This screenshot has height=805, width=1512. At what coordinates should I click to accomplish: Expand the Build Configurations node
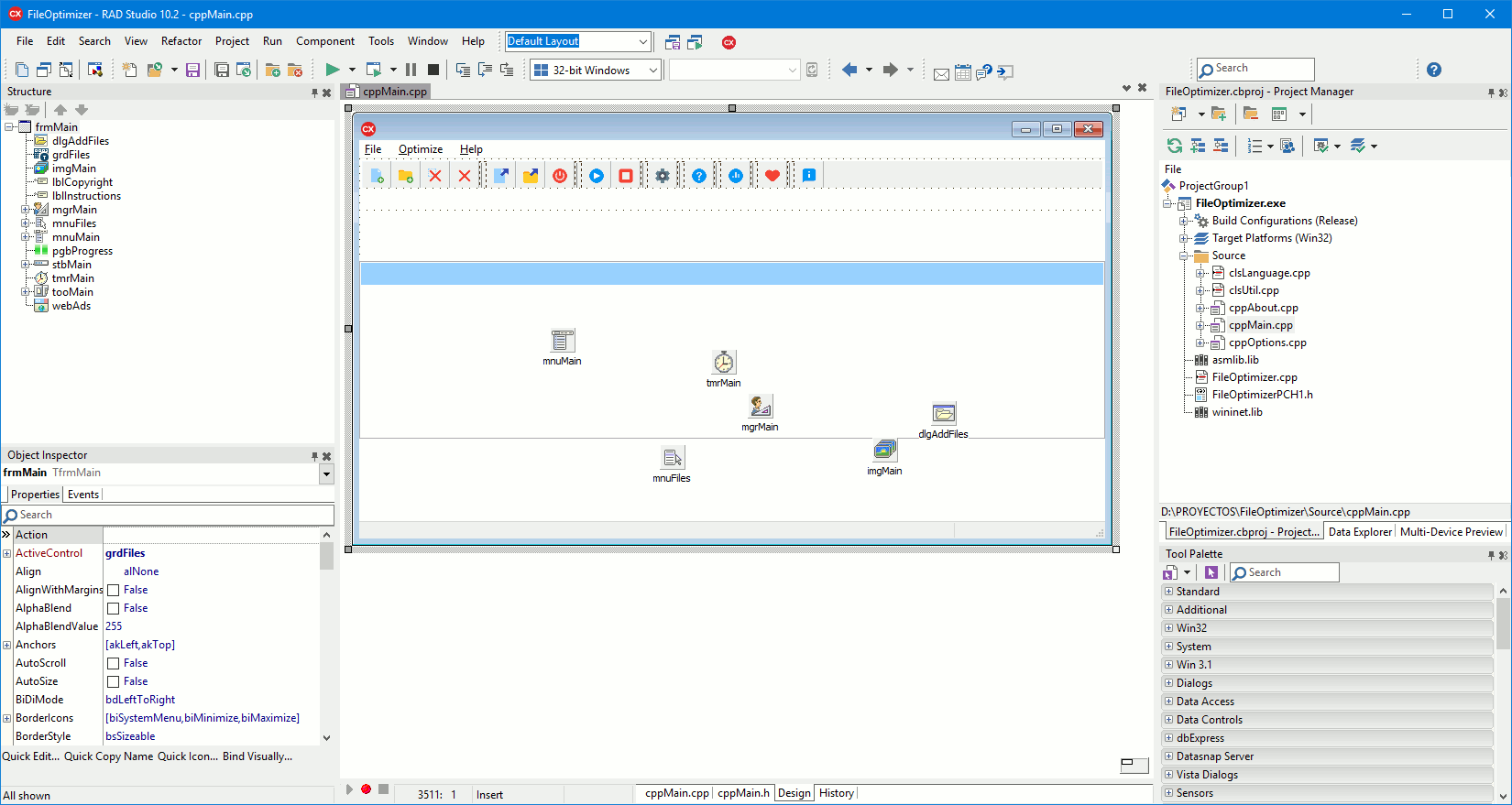pyautogui.click(x=1184, y=221)
